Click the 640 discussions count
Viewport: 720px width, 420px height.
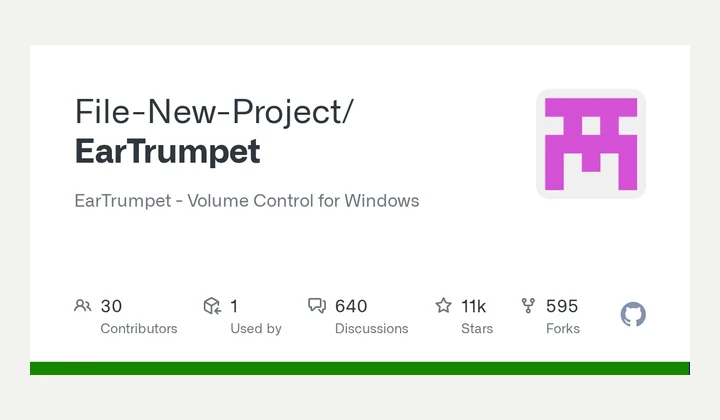point(351,306)
